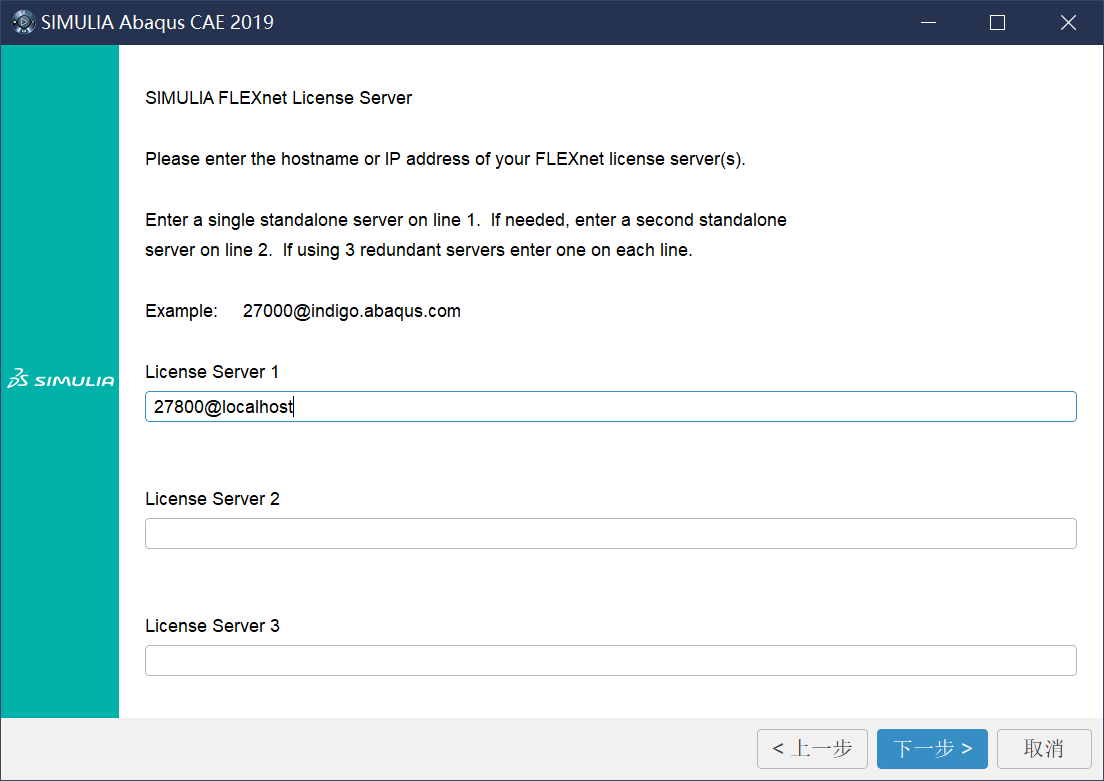Maximize the Abaqus installer window
1104x781 pixels.
coord(997,22)
